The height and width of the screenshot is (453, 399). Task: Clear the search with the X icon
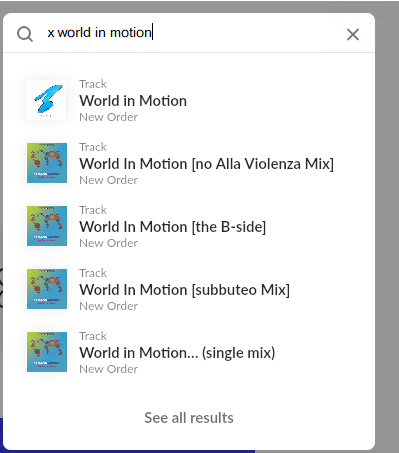tap(353, 34)
